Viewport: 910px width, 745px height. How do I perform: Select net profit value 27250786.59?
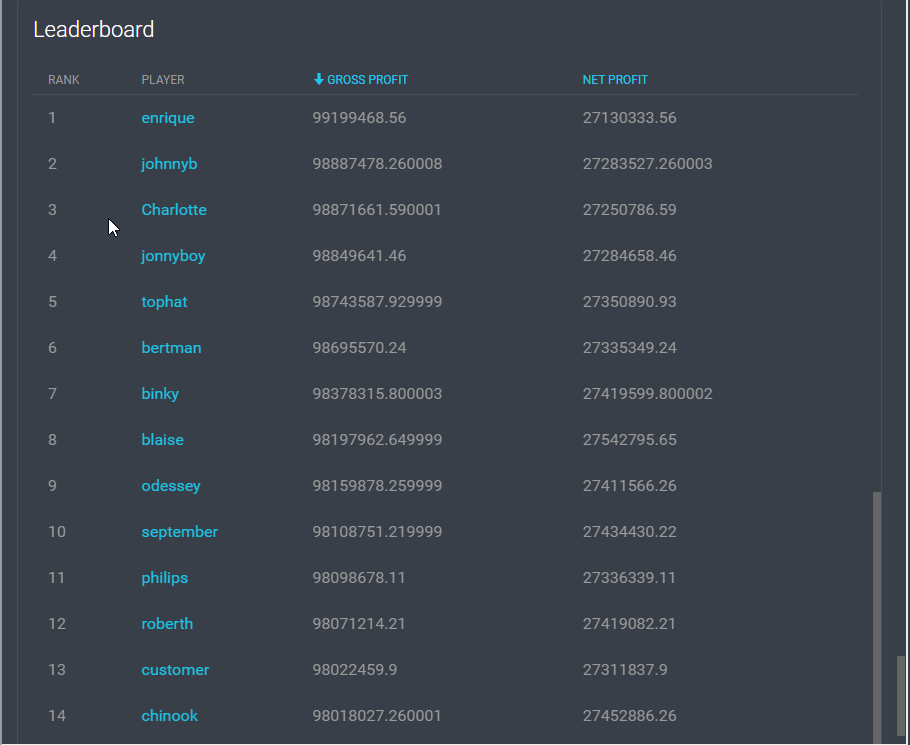pos(630,209)
